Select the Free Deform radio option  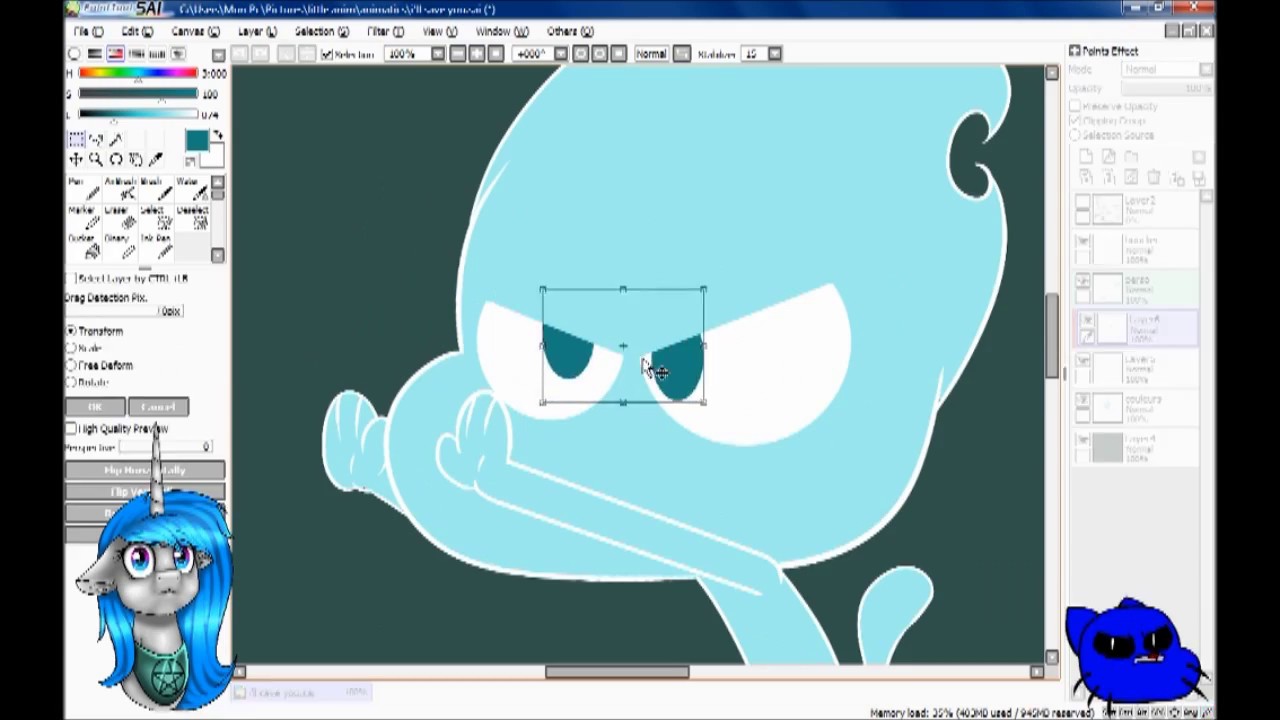(x=71, y=365)
